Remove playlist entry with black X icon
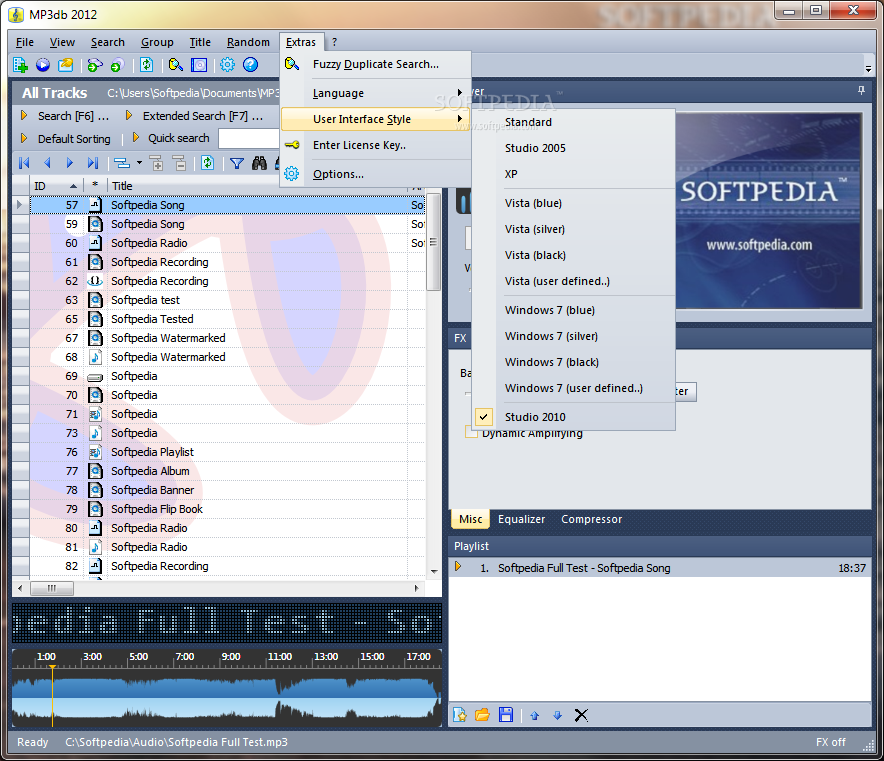 click(581, 715)
